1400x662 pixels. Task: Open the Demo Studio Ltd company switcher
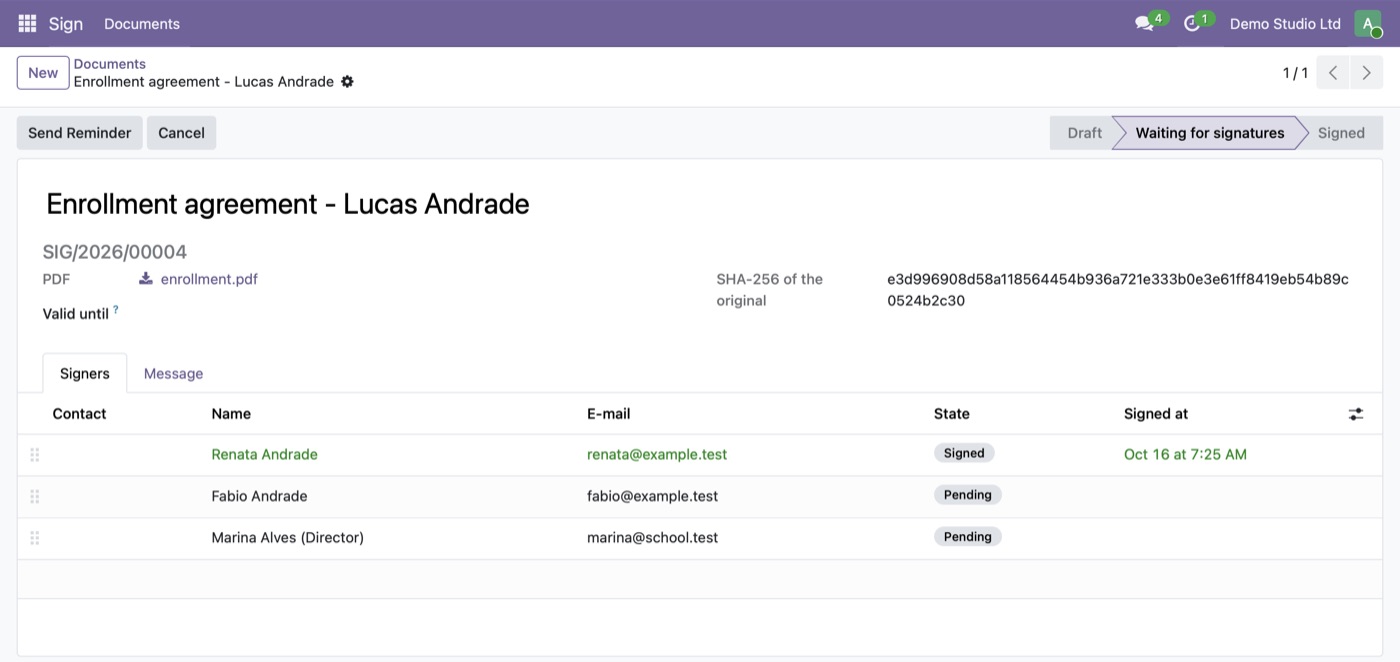pyautogui.click(x=1285, y=23)
